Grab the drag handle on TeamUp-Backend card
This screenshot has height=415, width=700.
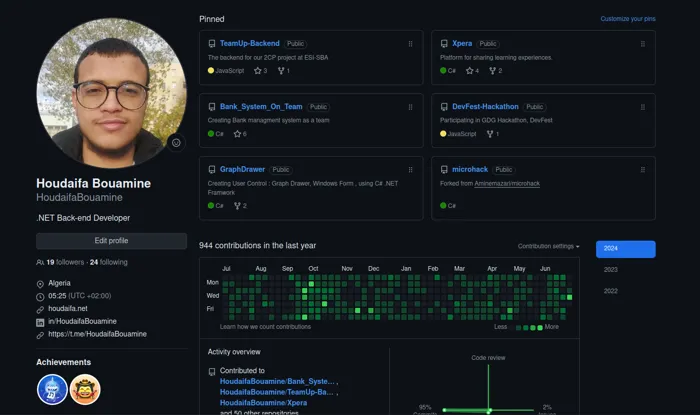click(410, 44)
